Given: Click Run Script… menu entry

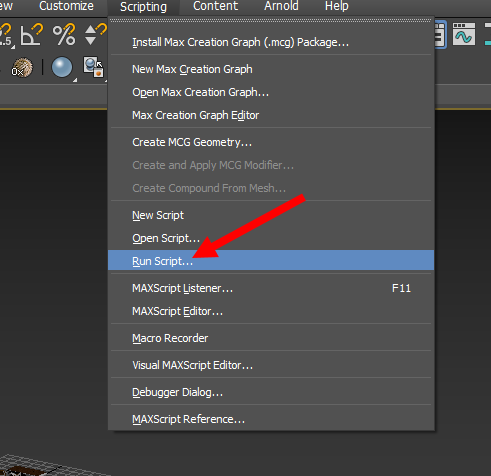Looking at the screenshot, I should click(271, 260).
